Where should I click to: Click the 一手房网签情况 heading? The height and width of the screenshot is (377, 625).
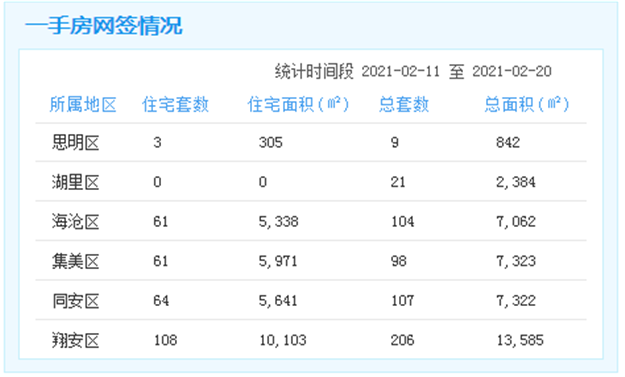coord(104,26)
